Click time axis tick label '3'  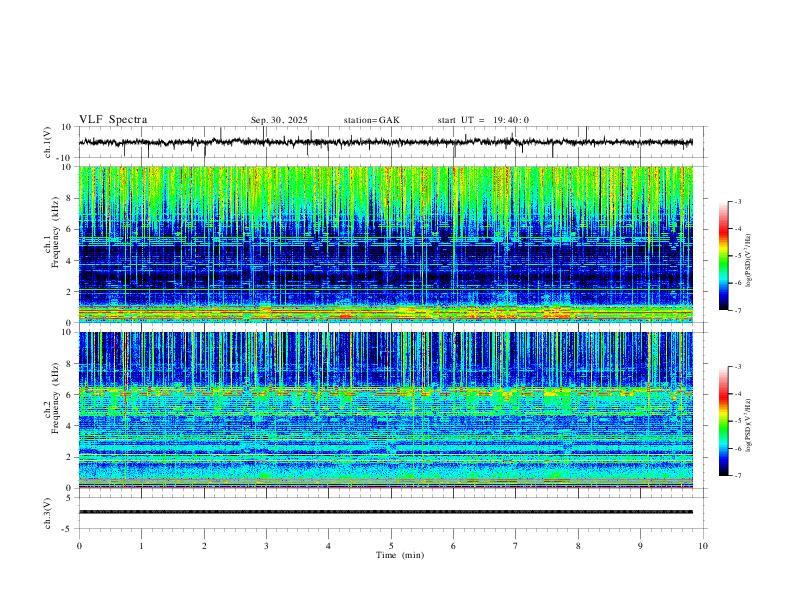(x=266, y=546)
